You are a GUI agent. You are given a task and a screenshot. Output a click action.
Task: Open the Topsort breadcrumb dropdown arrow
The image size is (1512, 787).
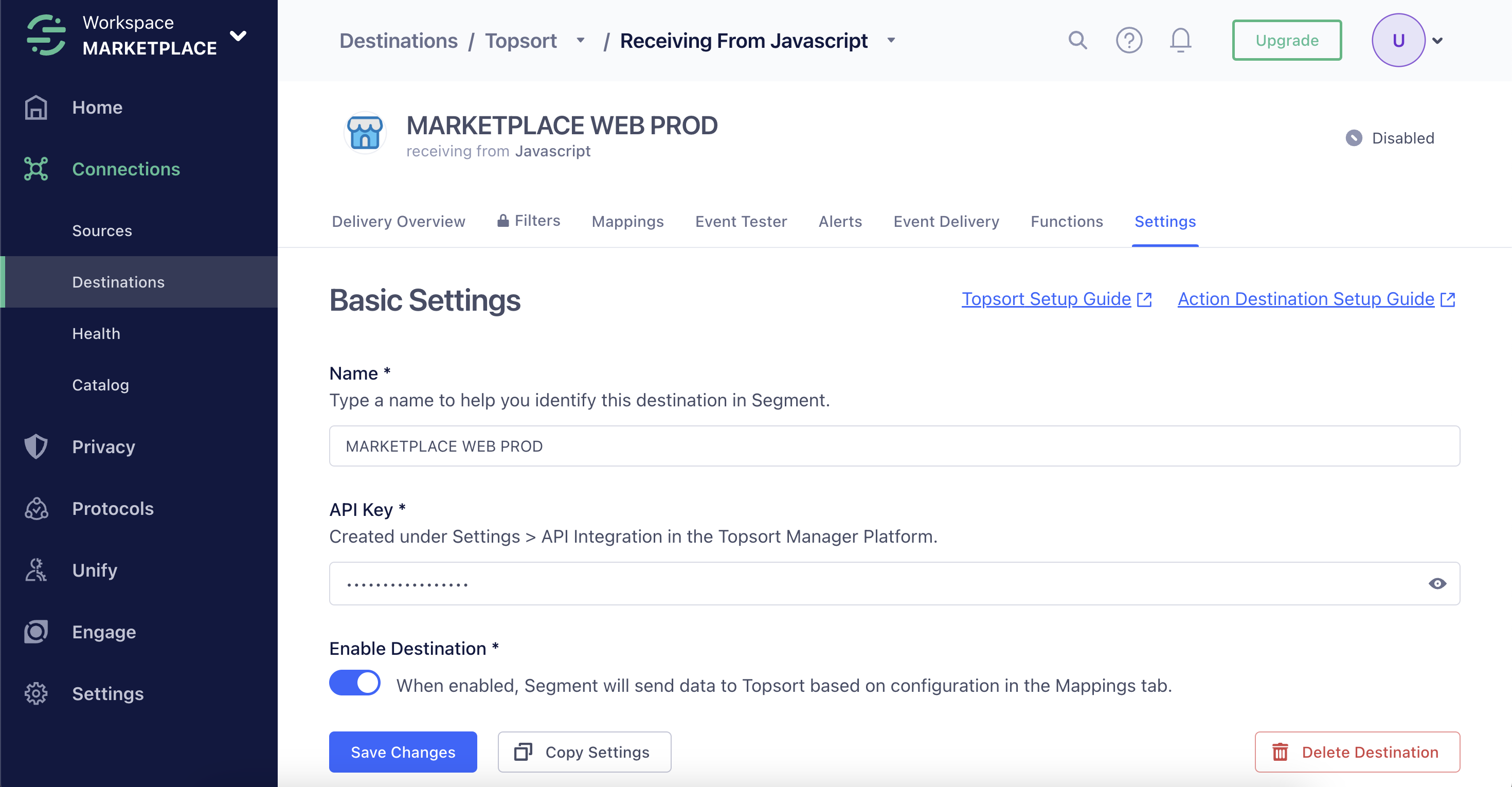tap(581, 41)
